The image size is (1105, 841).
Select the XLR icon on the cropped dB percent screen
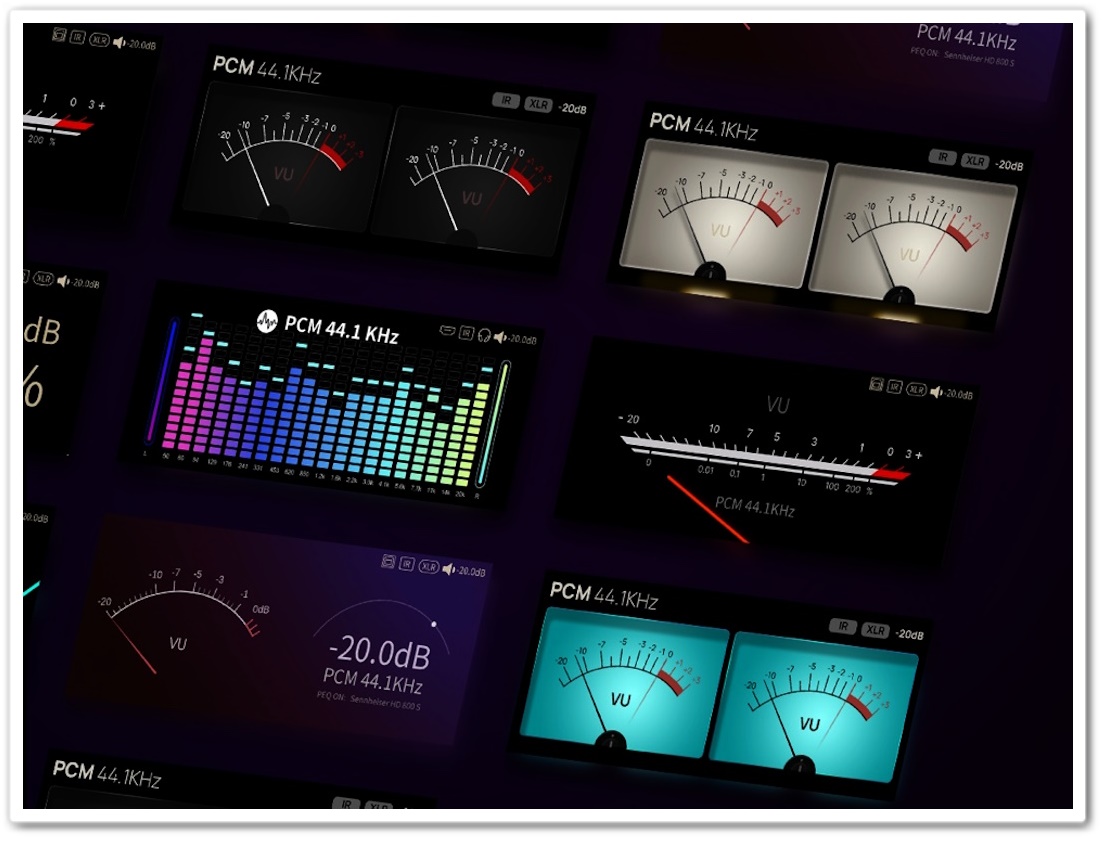pos(44,278)
